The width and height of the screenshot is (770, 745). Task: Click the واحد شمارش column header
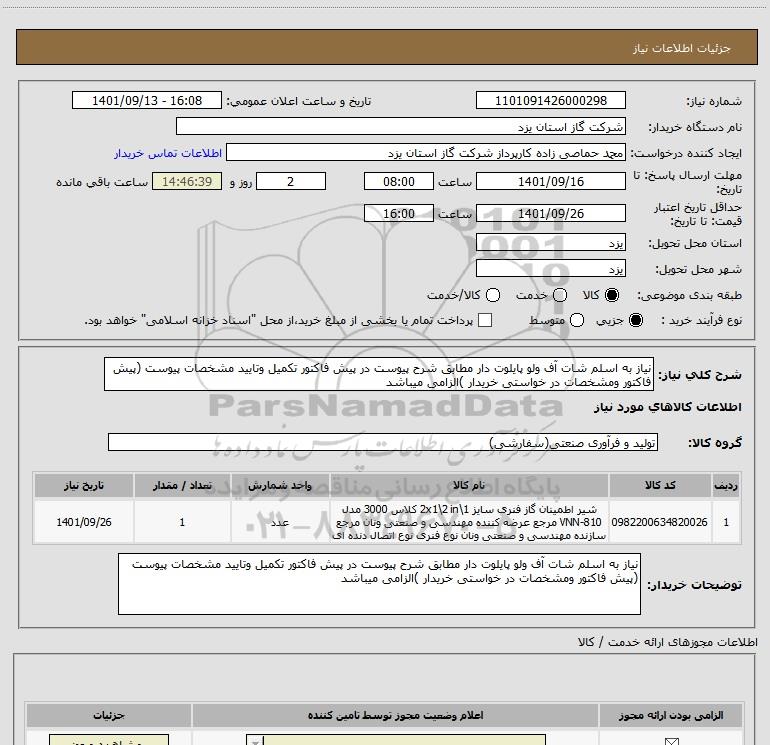(x=280, y=486)
